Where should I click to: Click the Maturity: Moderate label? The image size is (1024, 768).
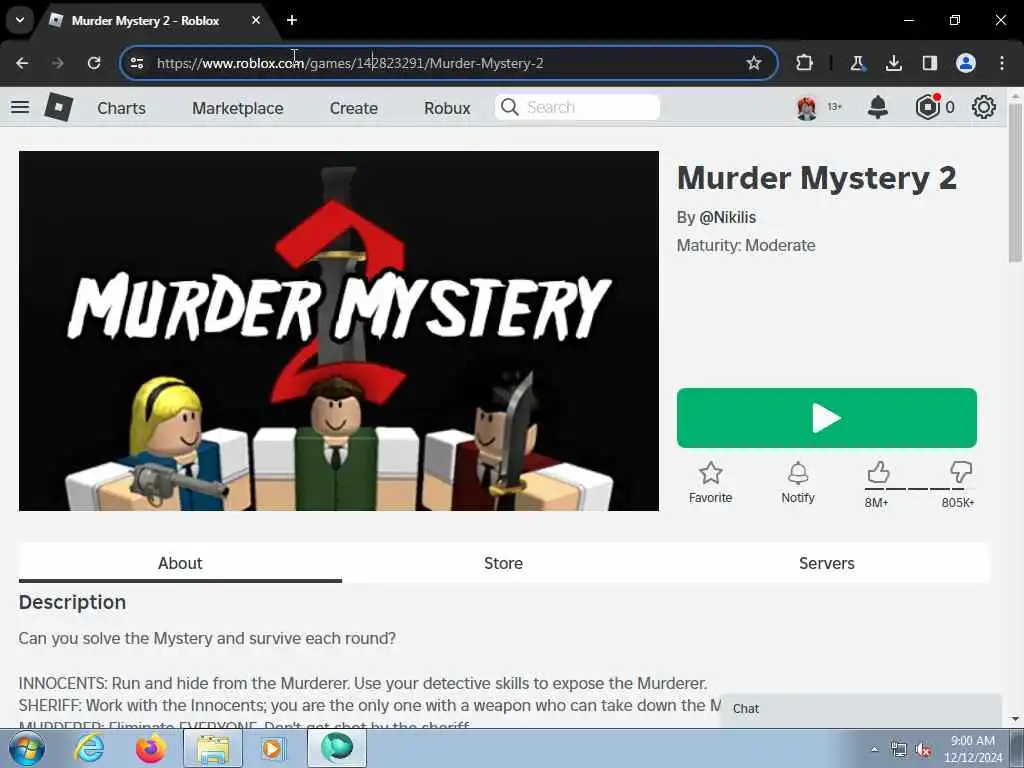746,246
